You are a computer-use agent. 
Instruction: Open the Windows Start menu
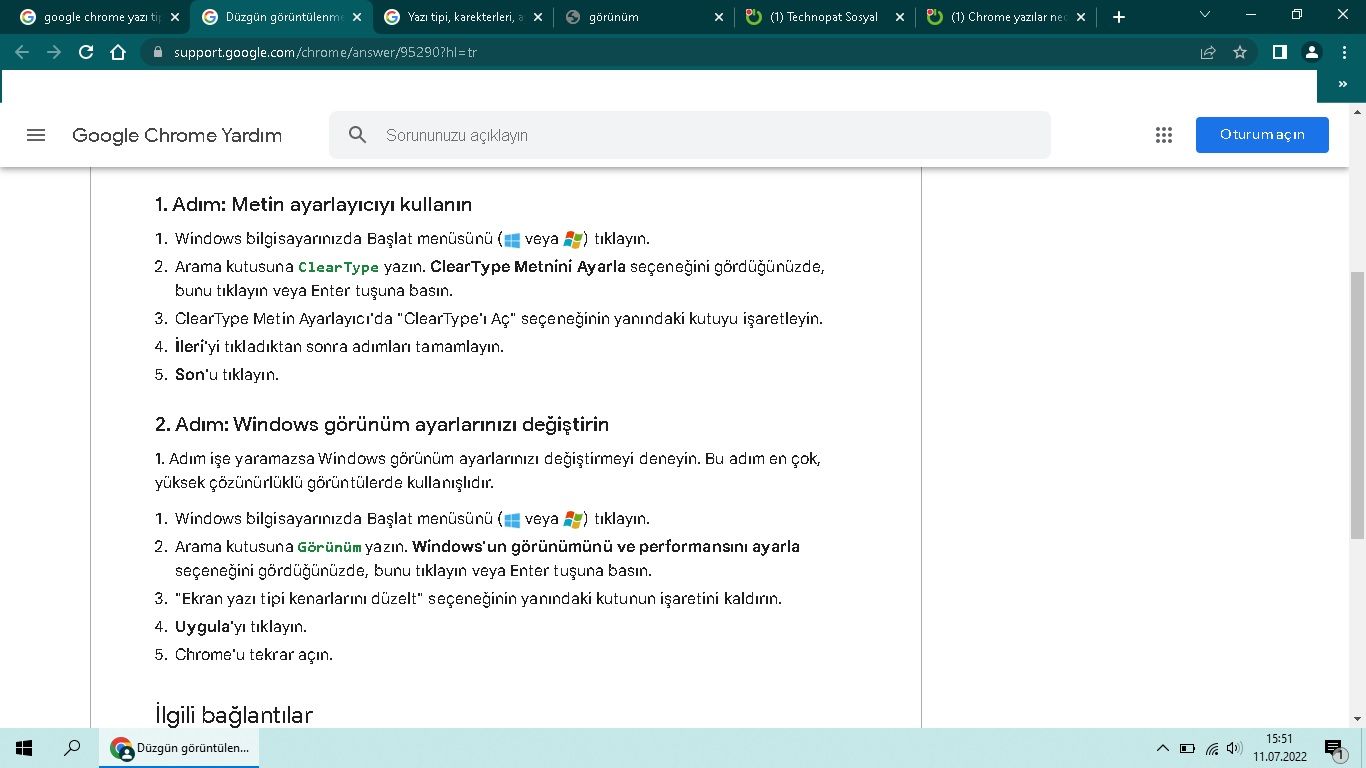[x=24, y=748]
